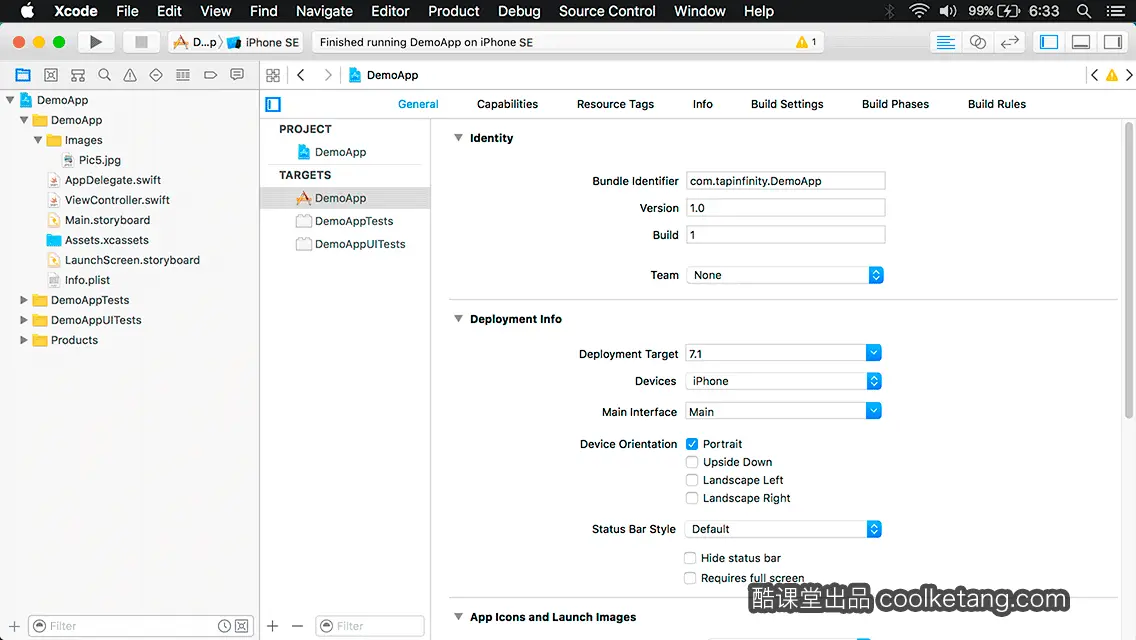The width and height of the screenshot is (1136, 640).
Task: Switch to the Build Settings tab
Action: pos(787,104)
